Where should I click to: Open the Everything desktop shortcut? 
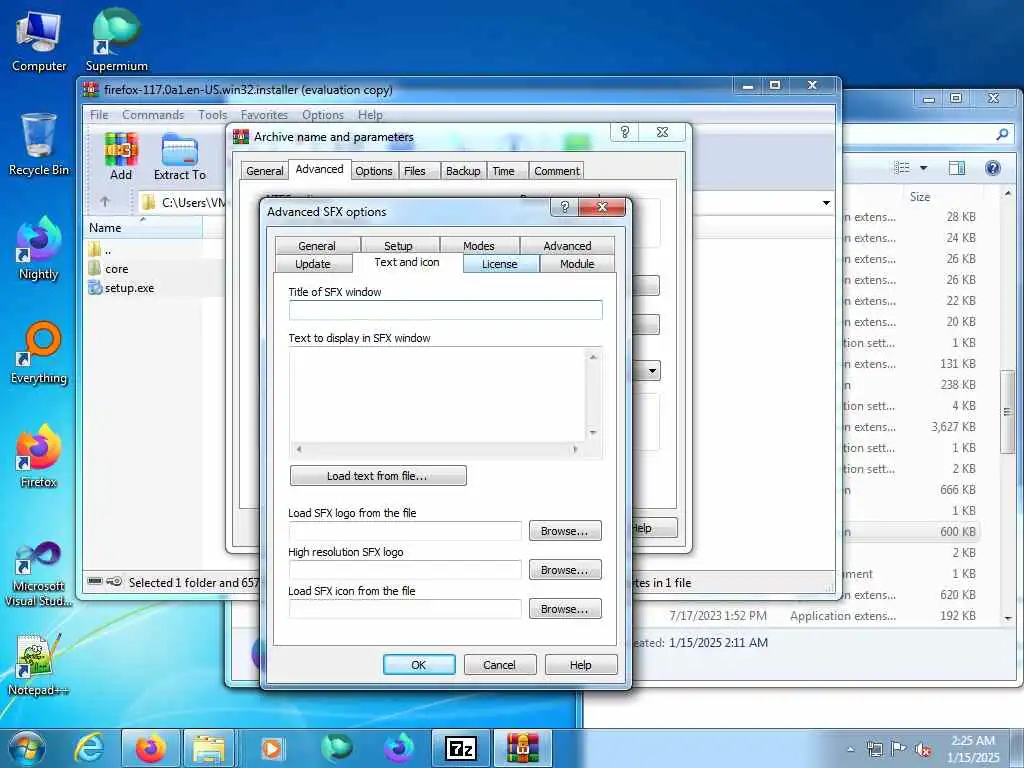(39, 353)
